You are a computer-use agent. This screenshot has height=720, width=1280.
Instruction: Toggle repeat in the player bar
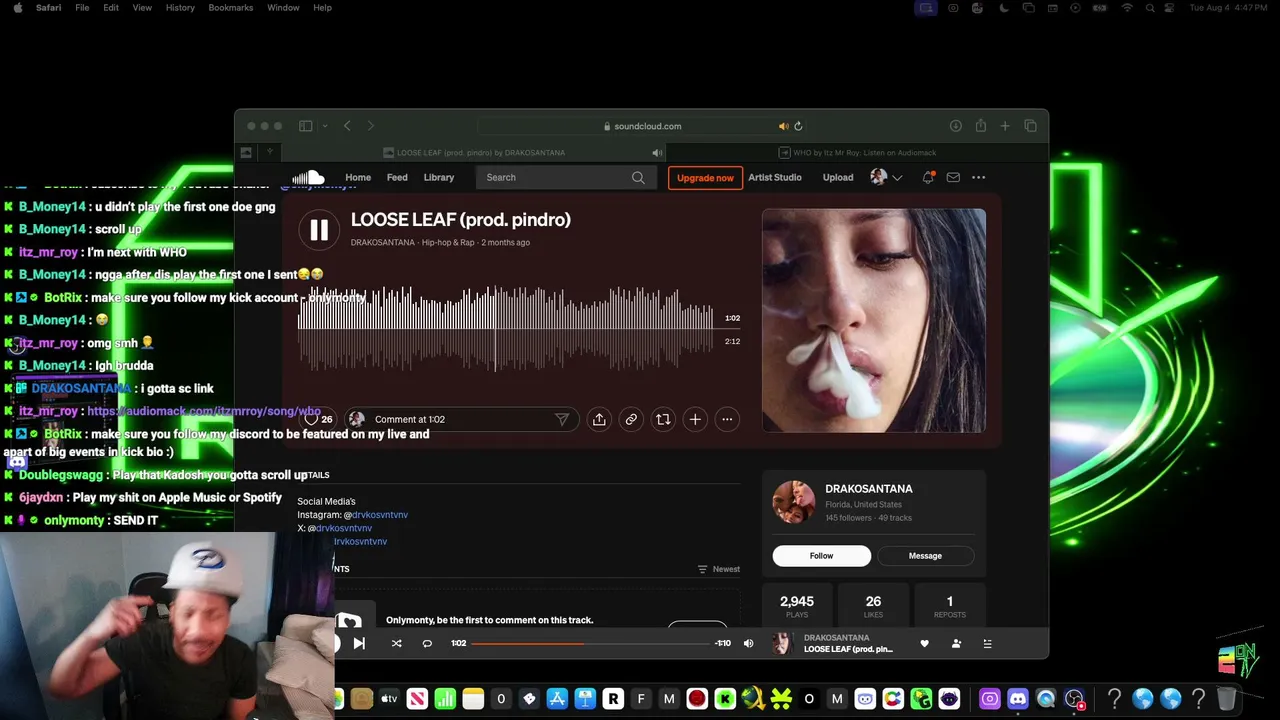click(427, 643)
